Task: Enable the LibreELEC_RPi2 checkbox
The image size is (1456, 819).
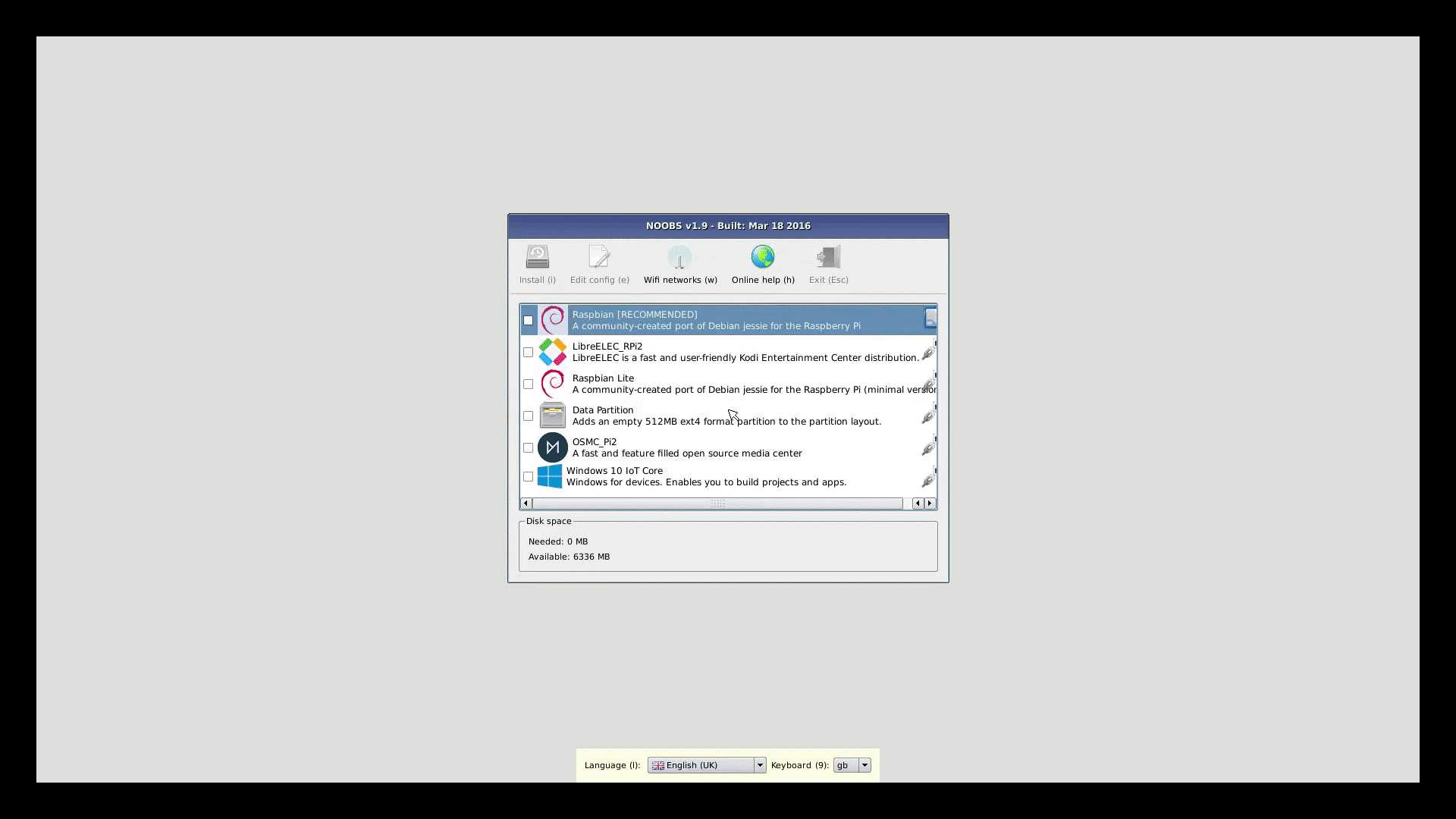Action: (528, 352)
